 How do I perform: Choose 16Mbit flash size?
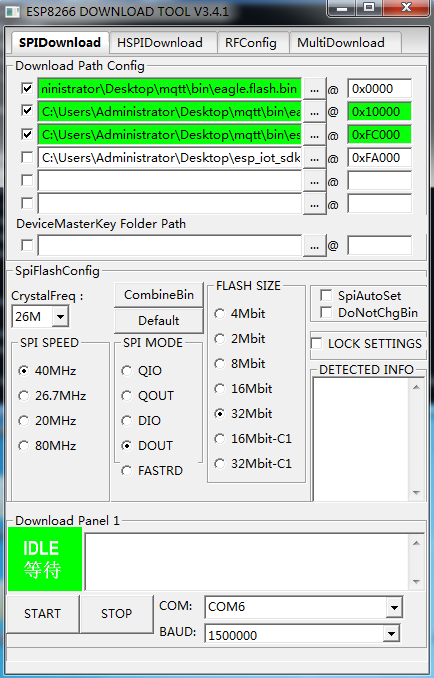(x=243, y=389)
